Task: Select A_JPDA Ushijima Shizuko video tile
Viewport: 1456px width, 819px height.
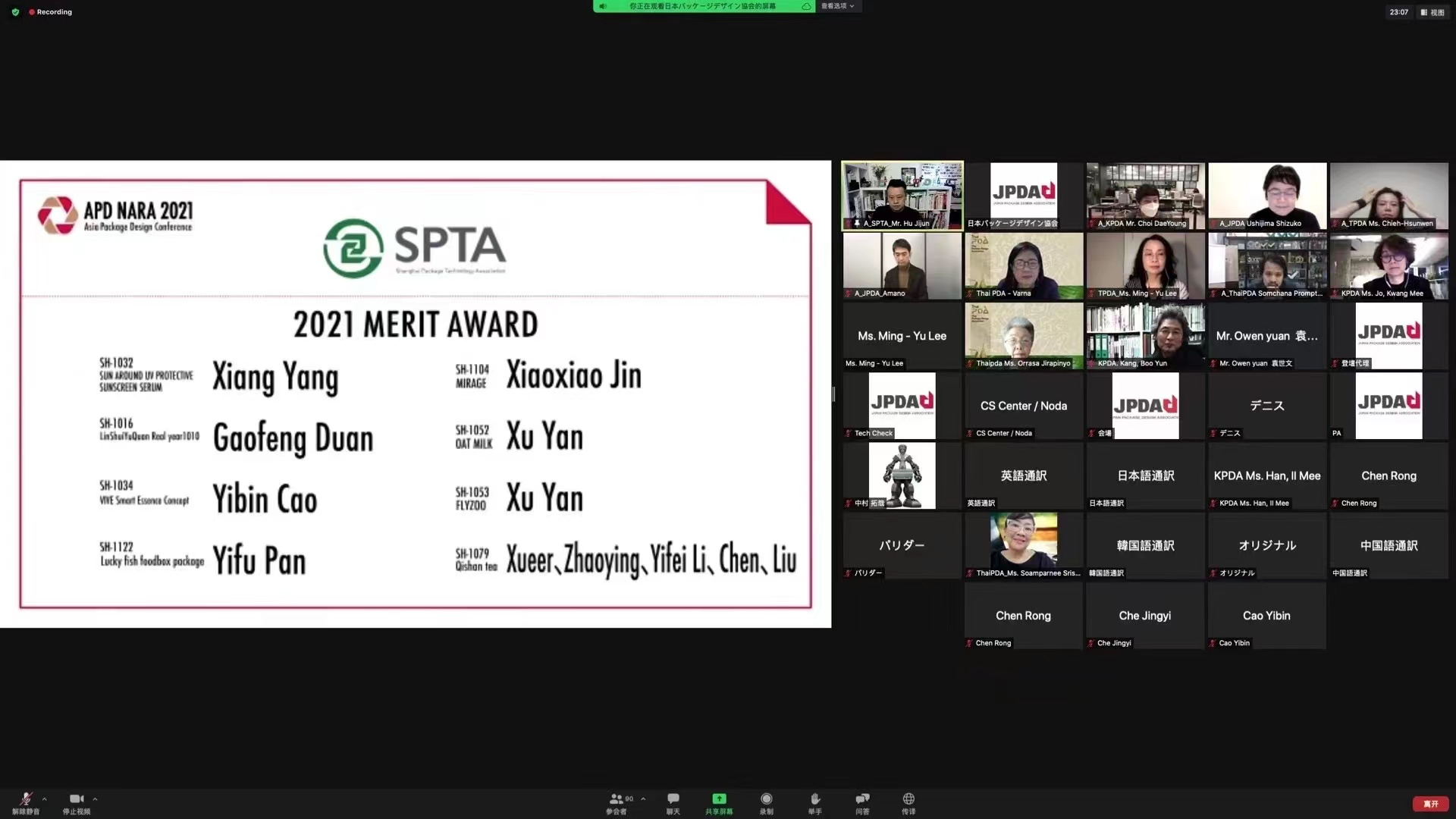Action: [x=1267, y=196]
